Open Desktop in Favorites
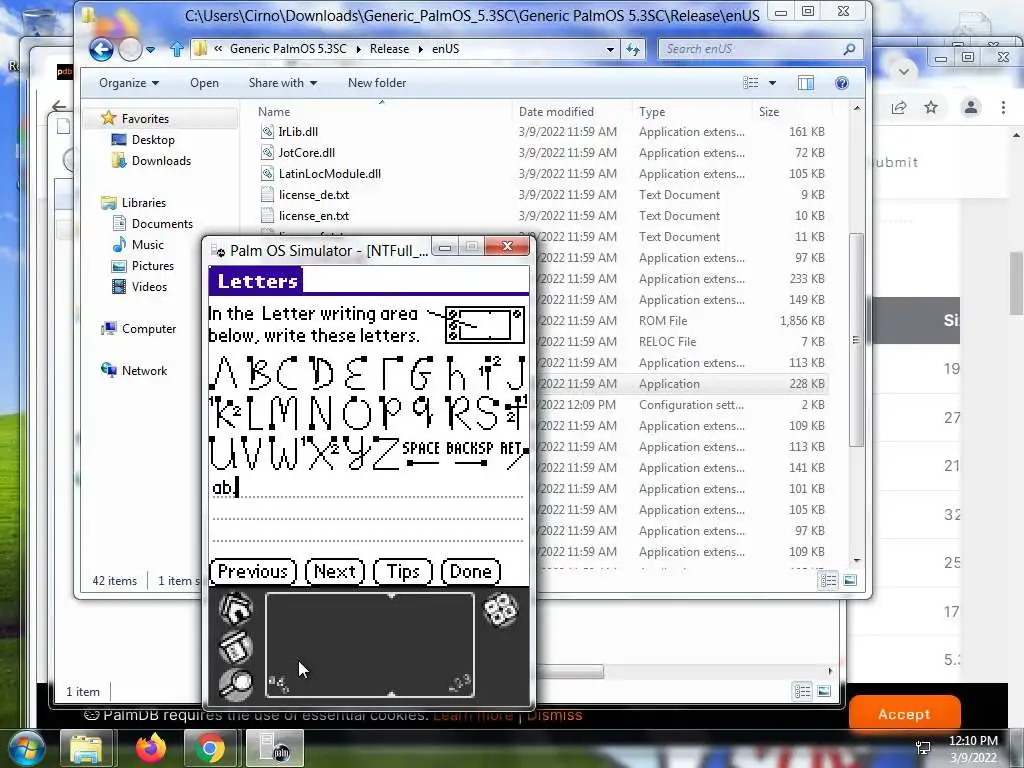The width and height of the screenshot is (1024, 768). 153,140
